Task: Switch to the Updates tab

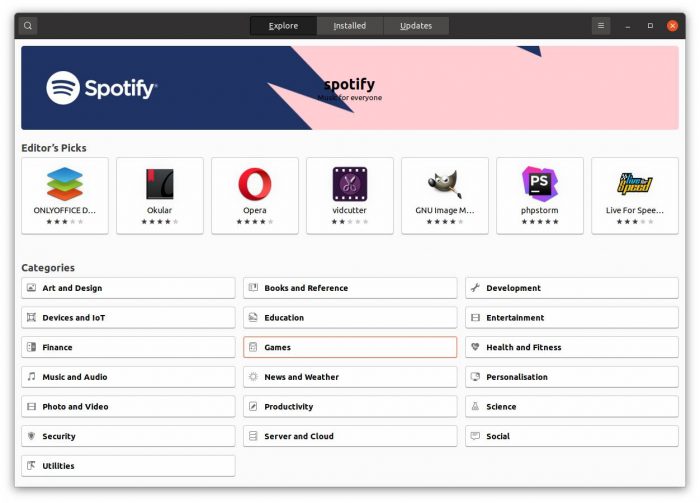Action: pos(416,26)
